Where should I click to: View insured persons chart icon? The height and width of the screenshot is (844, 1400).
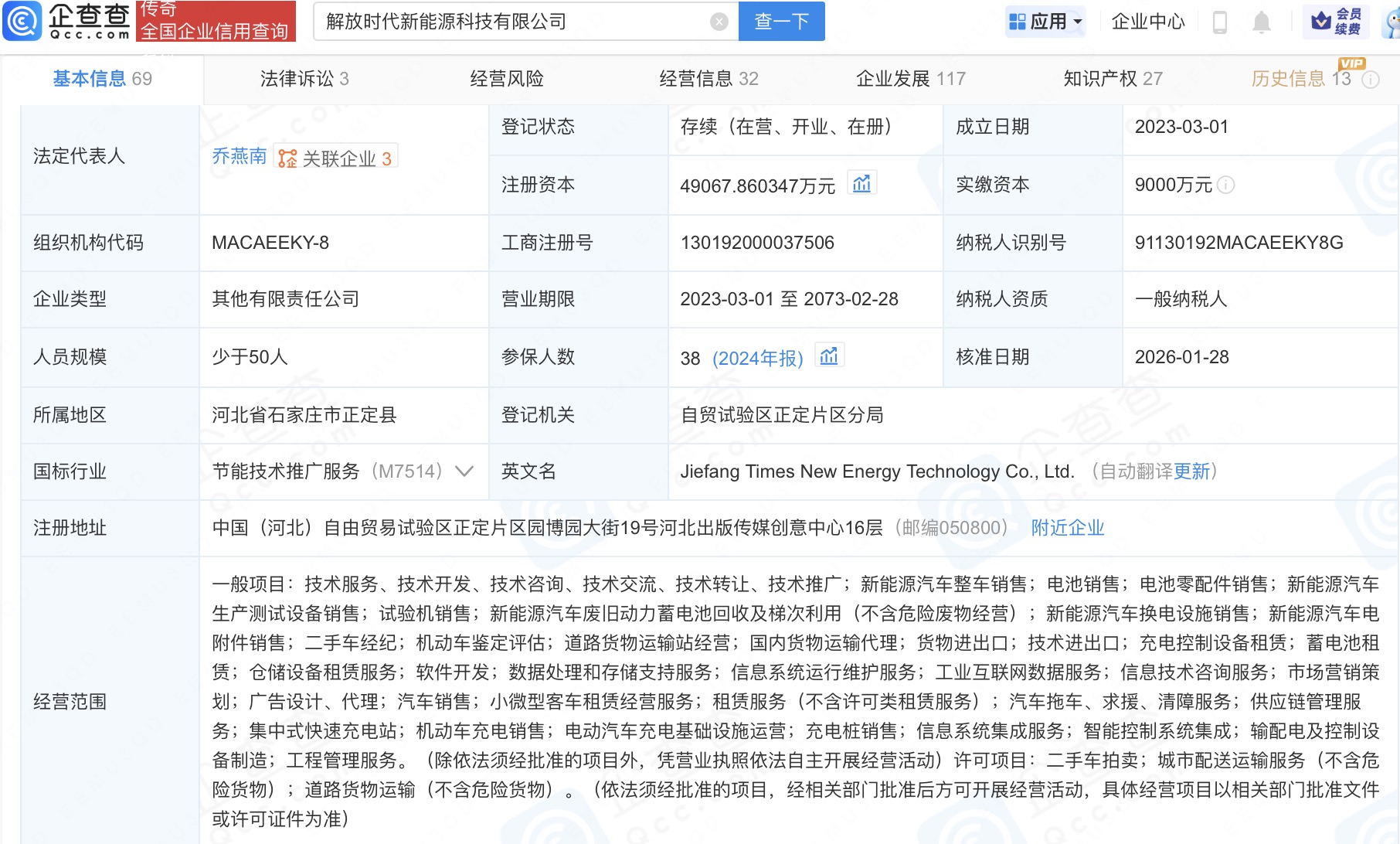[x=829, y=356]
